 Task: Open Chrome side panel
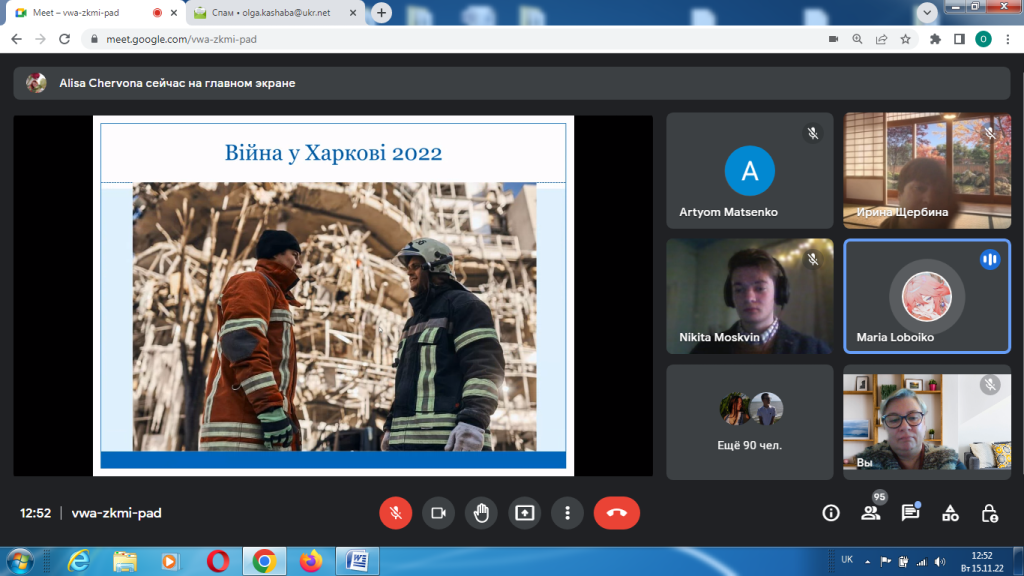click(x=959, y=39)
